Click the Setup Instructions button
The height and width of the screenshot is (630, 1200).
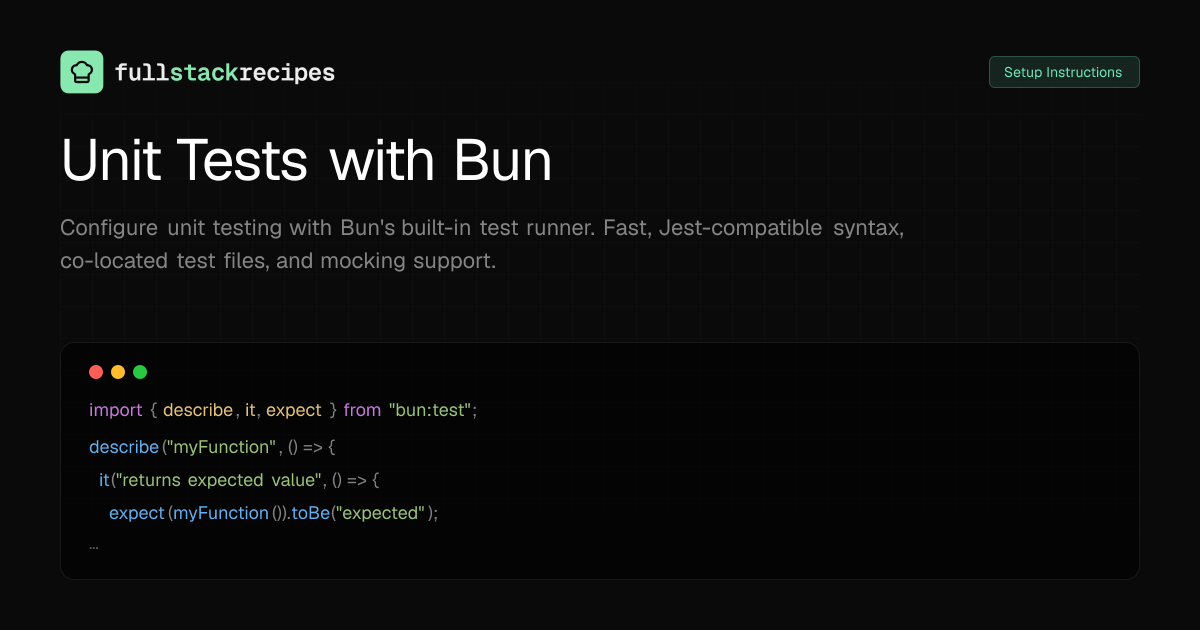[x=1064, y=72]
